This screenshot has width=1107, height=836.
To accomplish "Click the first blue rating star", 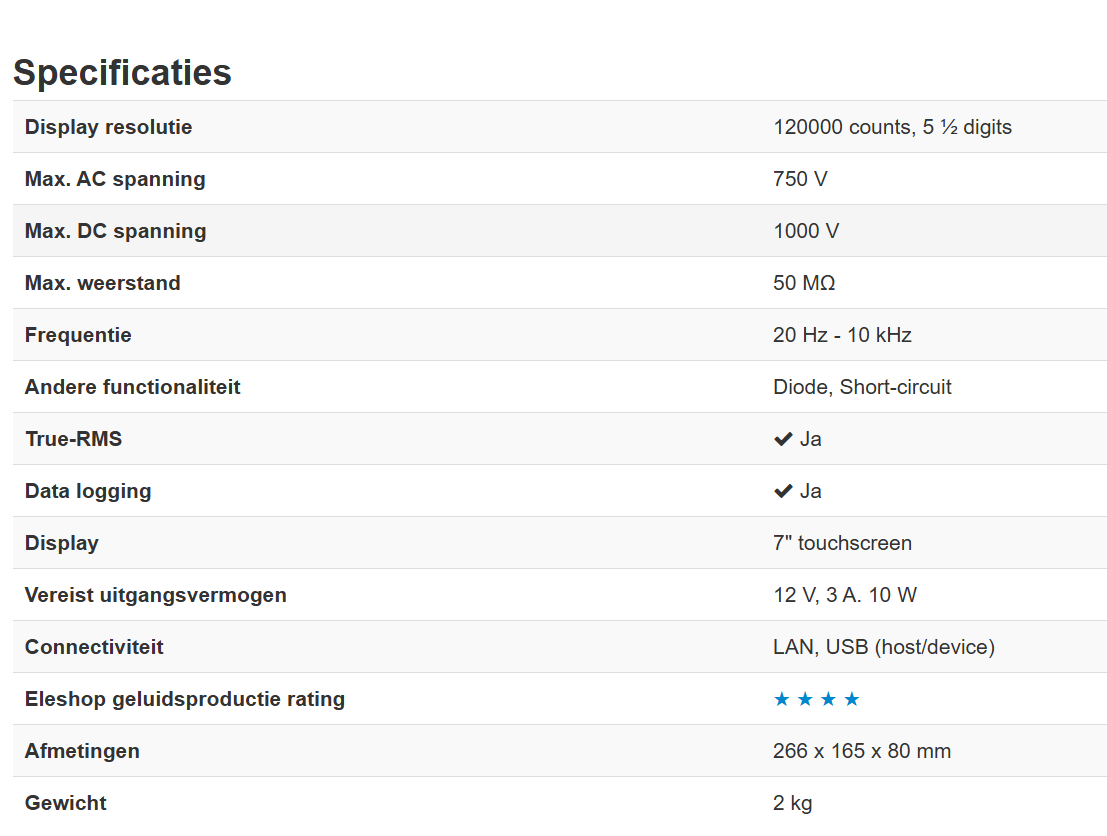I will [782, 699].
